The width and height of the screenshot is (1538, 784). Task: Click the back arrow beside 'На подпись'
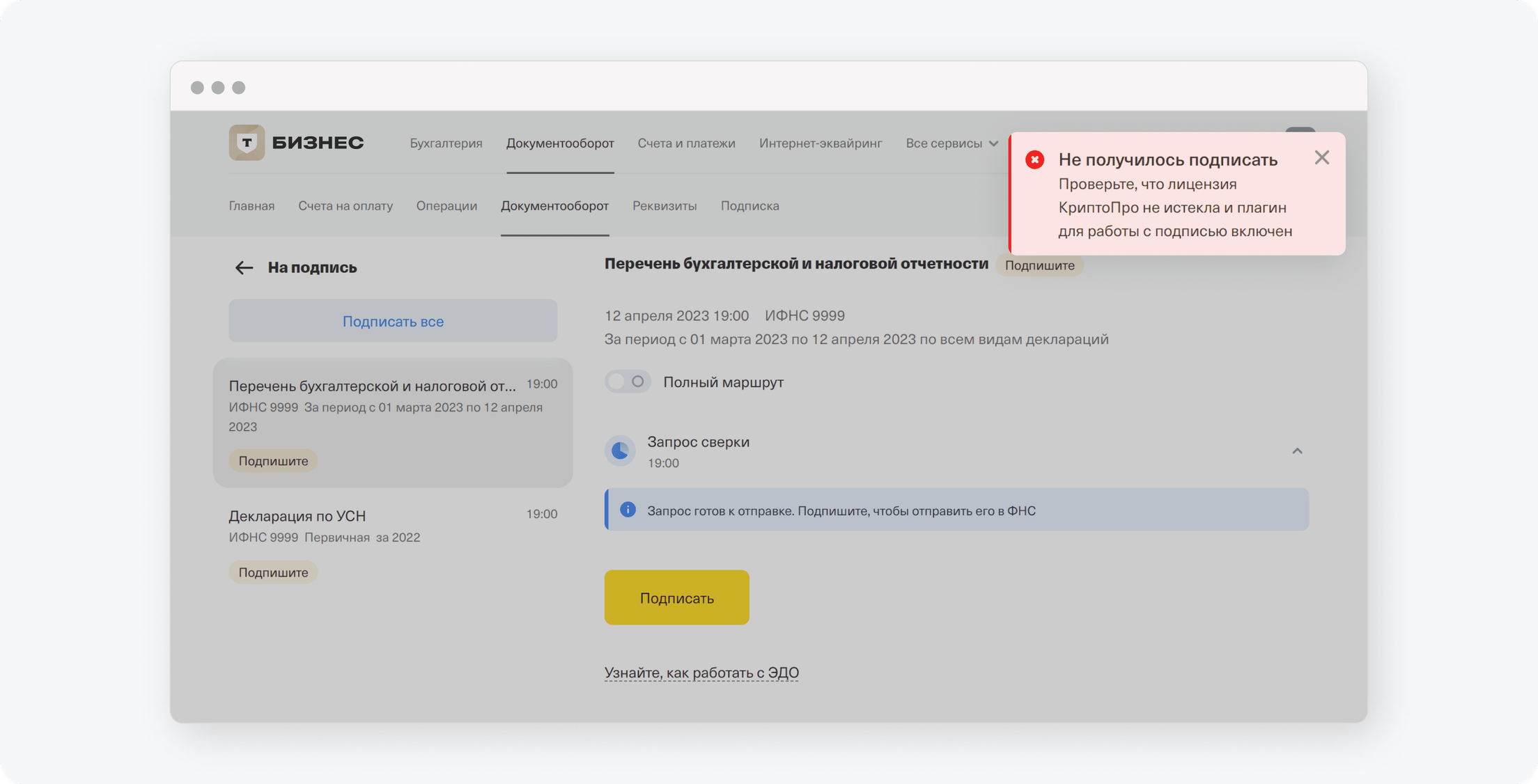(243, 267)
